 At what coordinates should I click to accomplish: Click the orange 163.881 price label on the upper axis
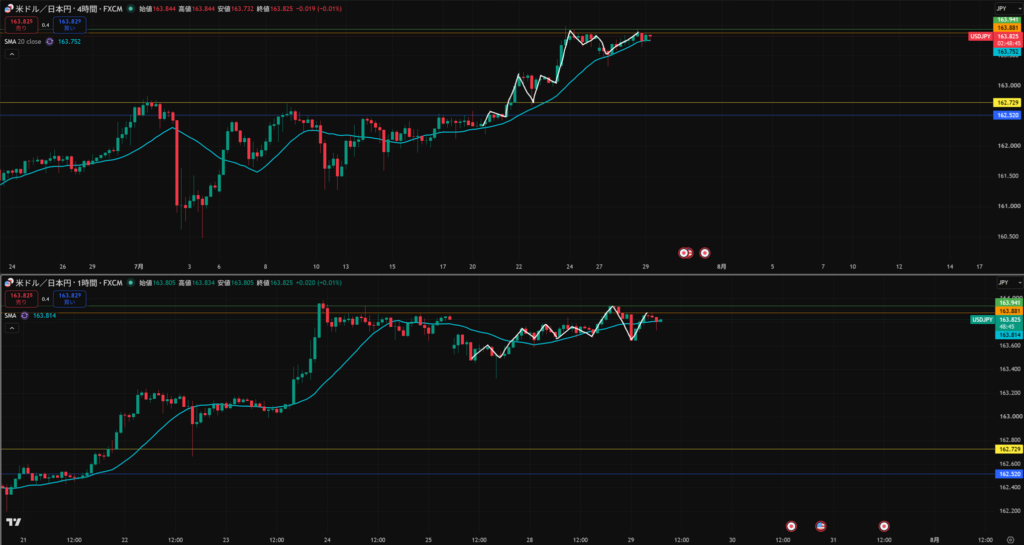(x=1006, y=28)
